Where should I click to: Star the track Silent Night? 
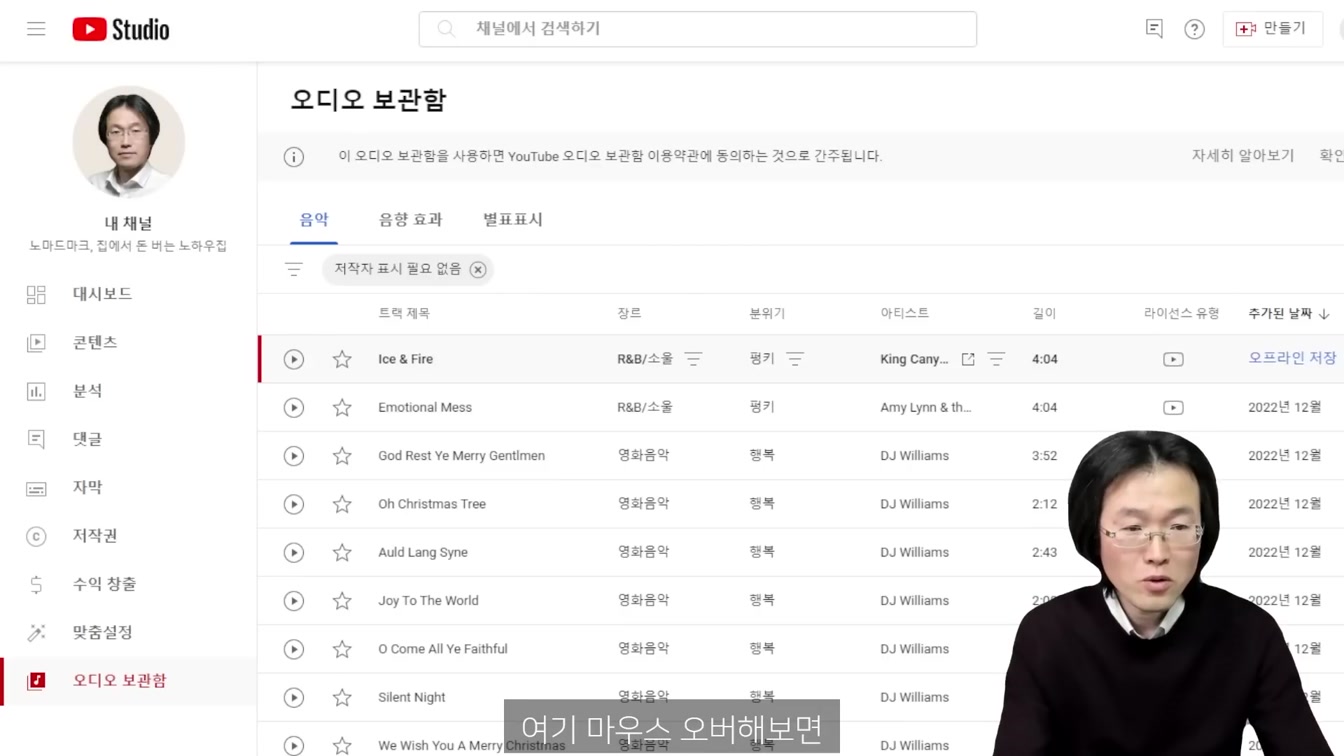[x=342, y=697]
